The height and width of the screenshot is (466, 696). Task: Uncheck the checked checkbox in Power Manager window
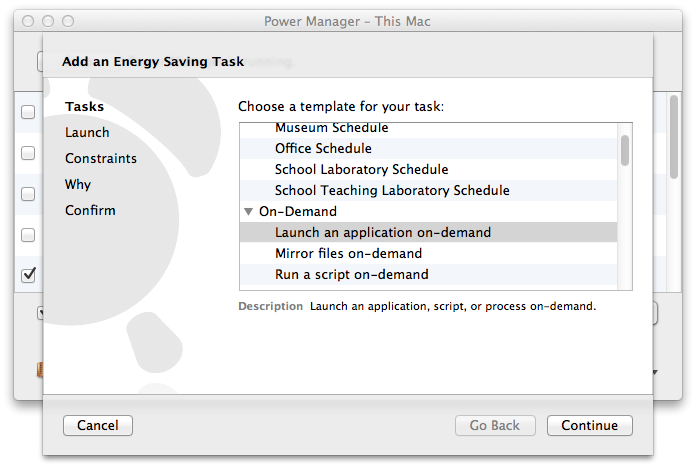pyautogui.click(x=28, y=275)
